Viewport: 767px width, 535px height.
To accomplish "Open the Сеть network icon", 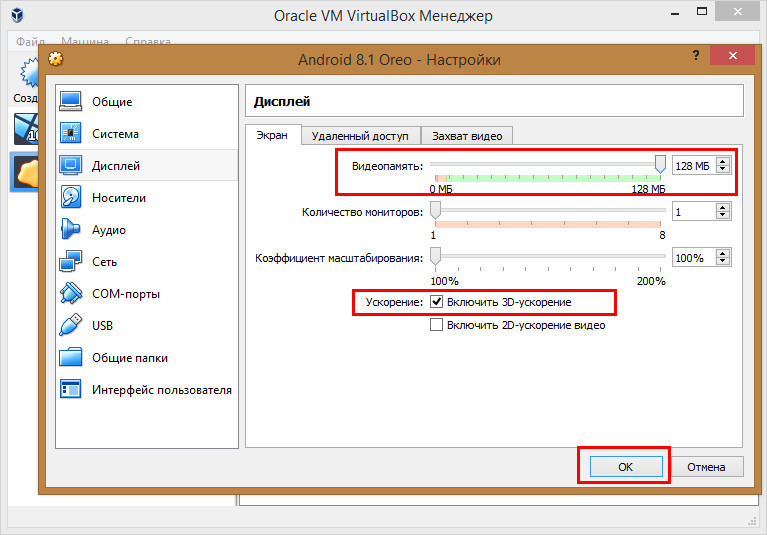I will (x=71, y=261).
